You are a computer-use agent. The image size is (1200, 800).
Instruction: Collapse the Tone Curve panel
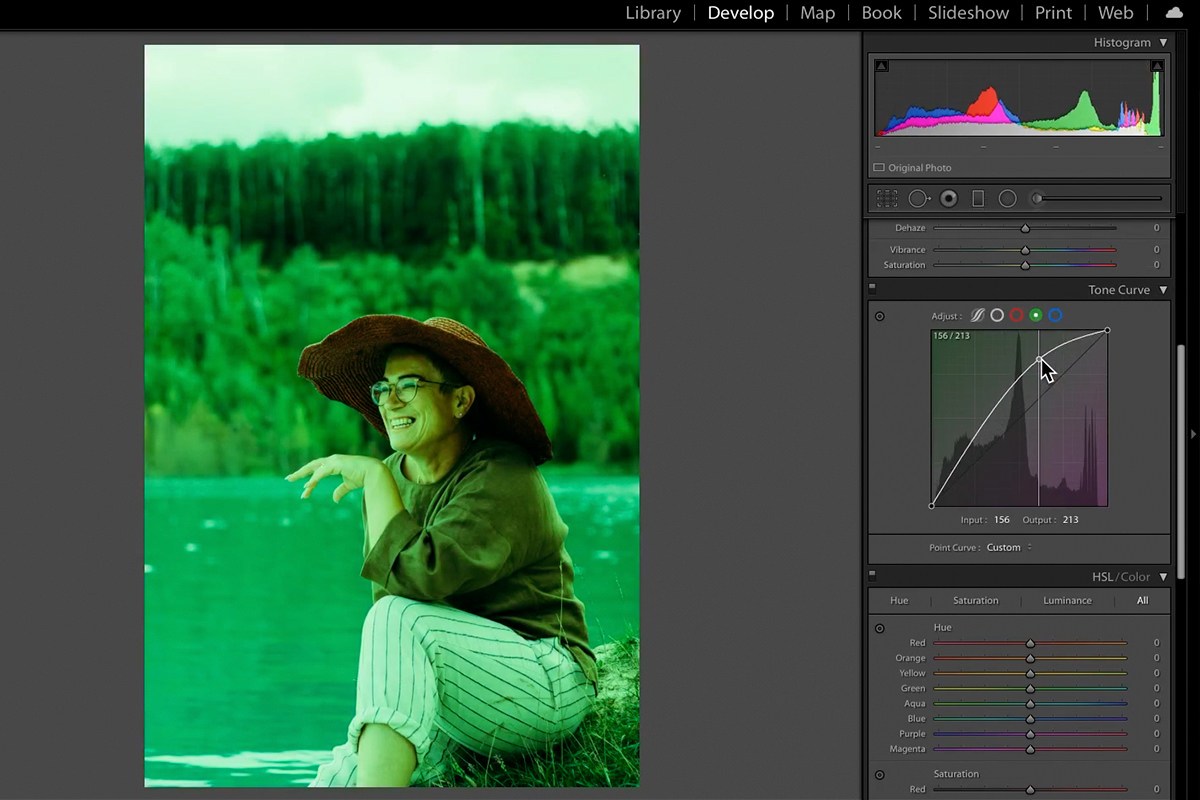1163,290
